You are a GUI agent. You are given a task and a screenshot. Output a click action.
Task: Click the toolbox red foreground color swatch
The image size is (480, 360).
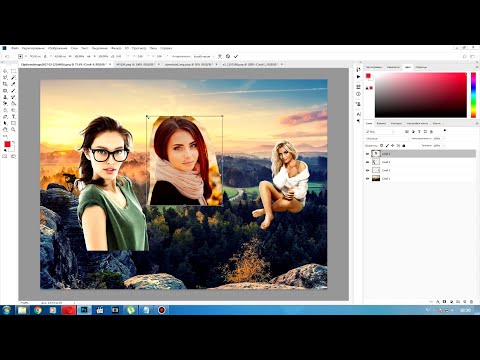(7, 144)
